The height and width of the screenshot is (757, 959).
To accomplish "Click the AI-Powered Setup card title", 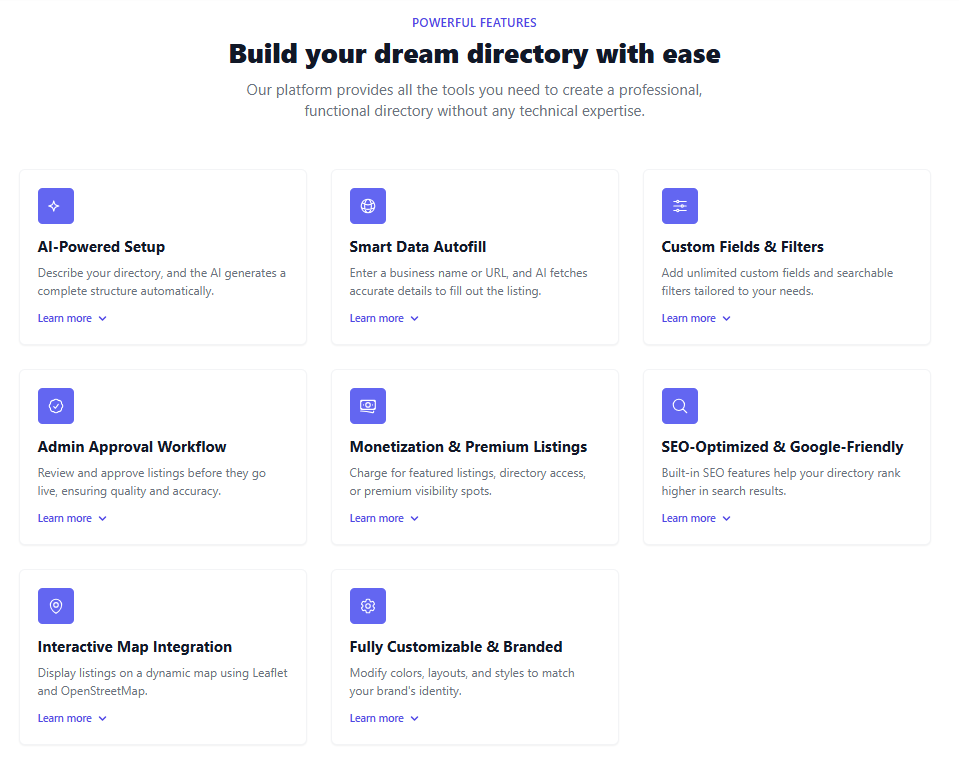I will pos(101,247).
